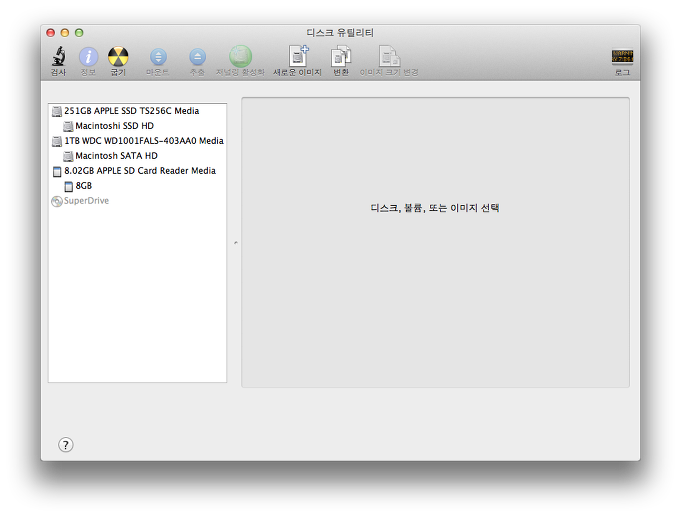Open the 로그 (Log) icon
The height and width of the screenshot is (517, 681).
pos(622,56)
